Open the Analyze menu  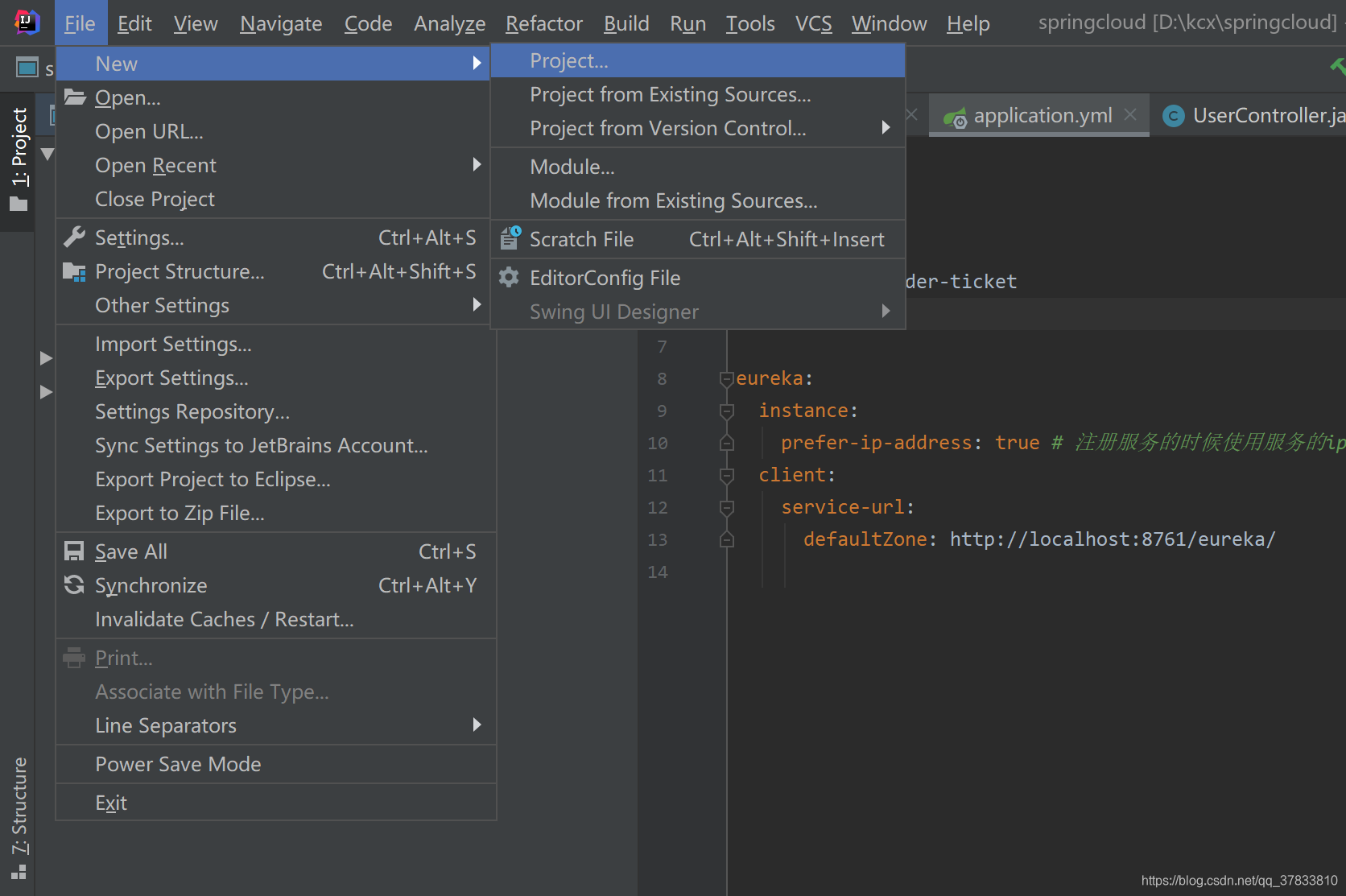pyautogui.click(x=449, y=23)
